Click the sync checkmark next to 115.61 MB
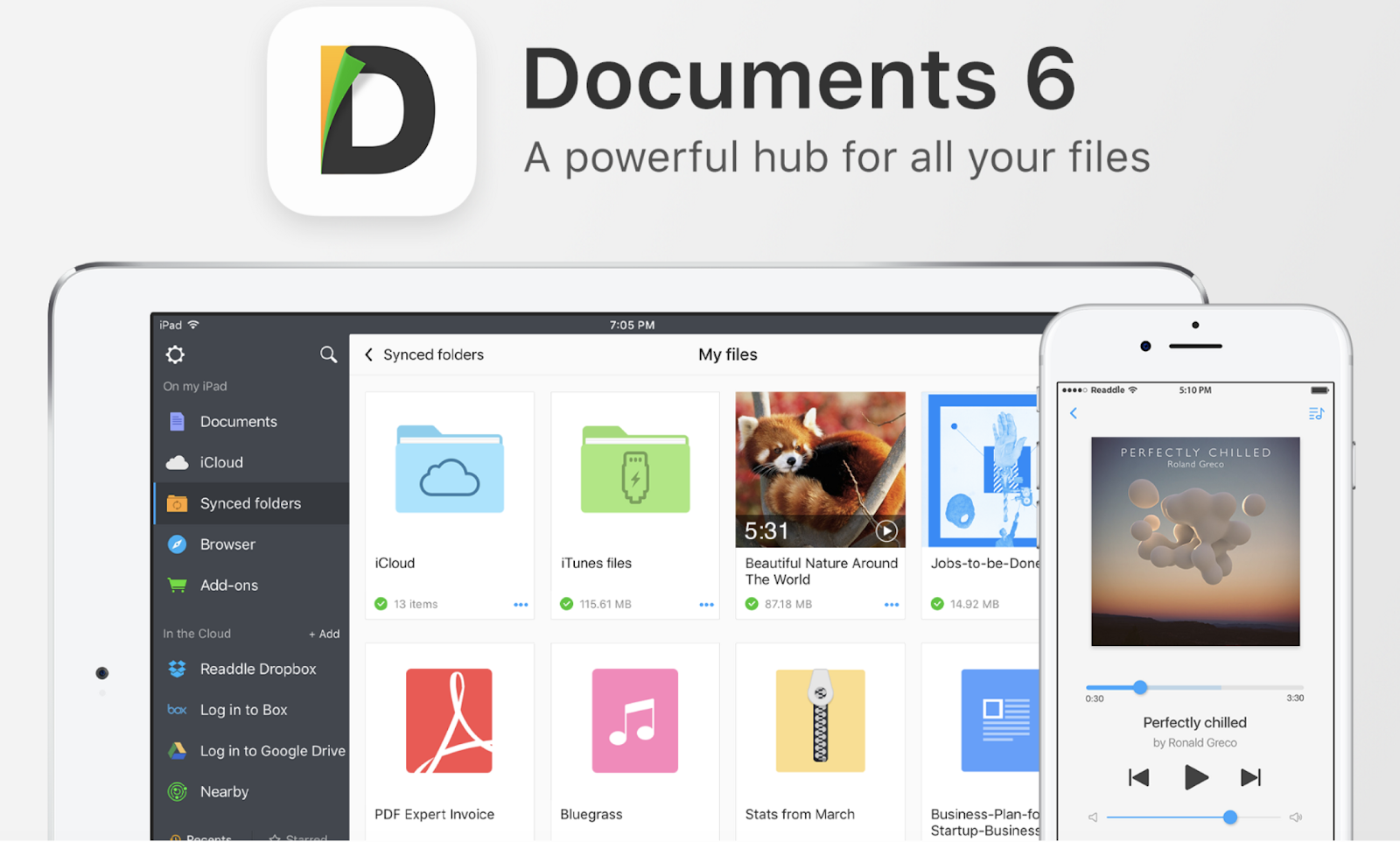The image size is (1400, 842). pyautogui.click(x=566, y=604)
